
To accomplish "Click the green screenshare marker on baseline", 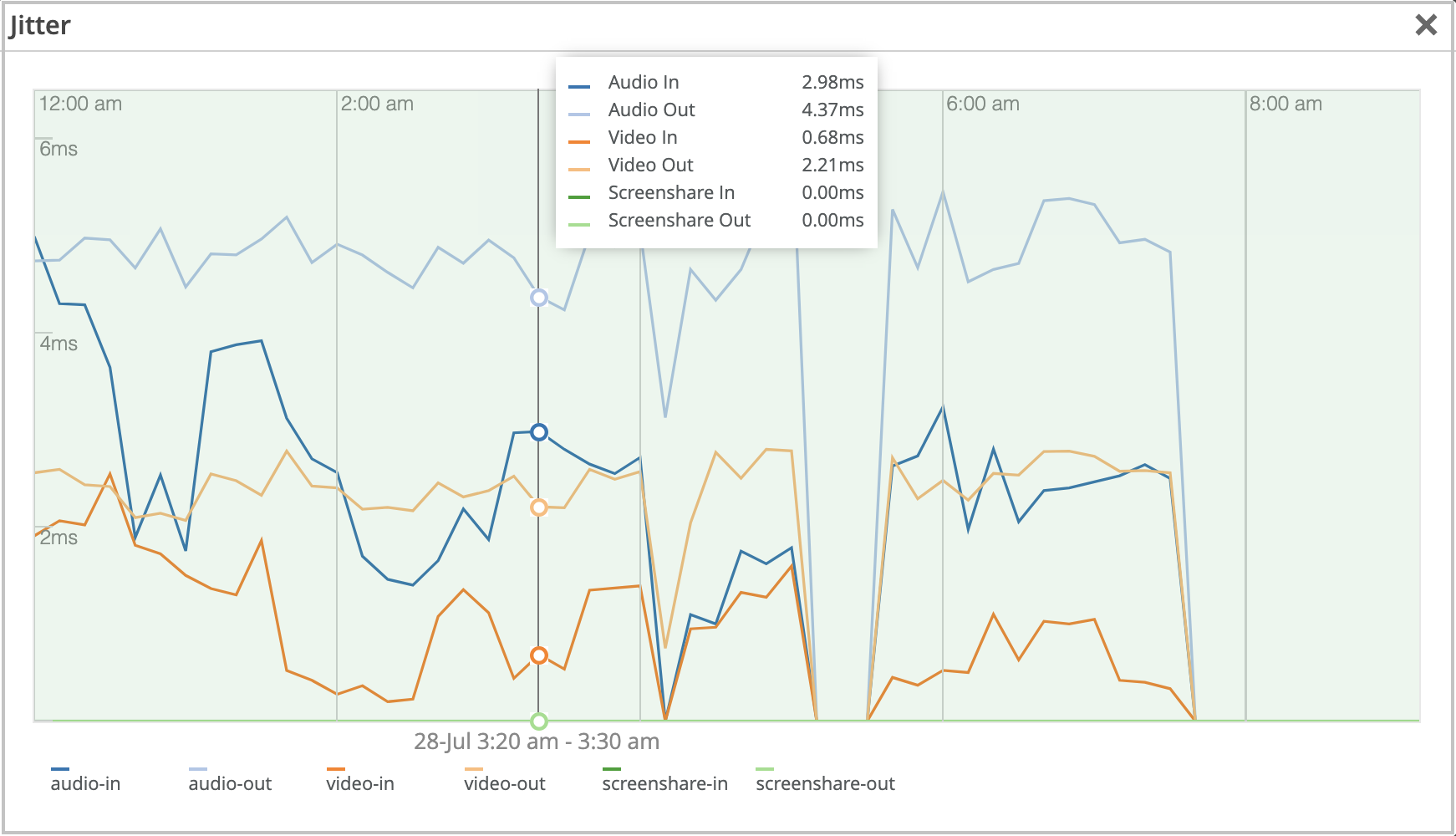I will point(539,721).
